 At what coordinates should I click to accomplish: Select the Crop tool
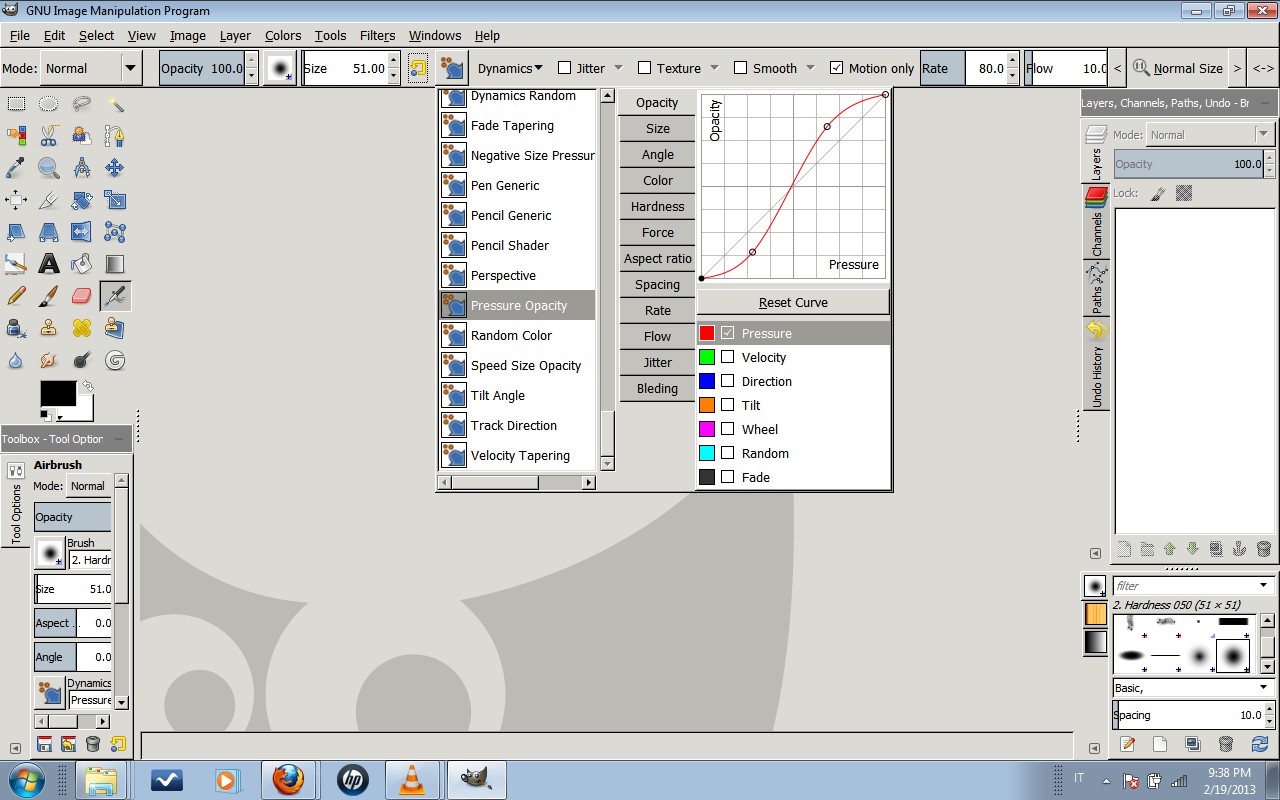49,200
